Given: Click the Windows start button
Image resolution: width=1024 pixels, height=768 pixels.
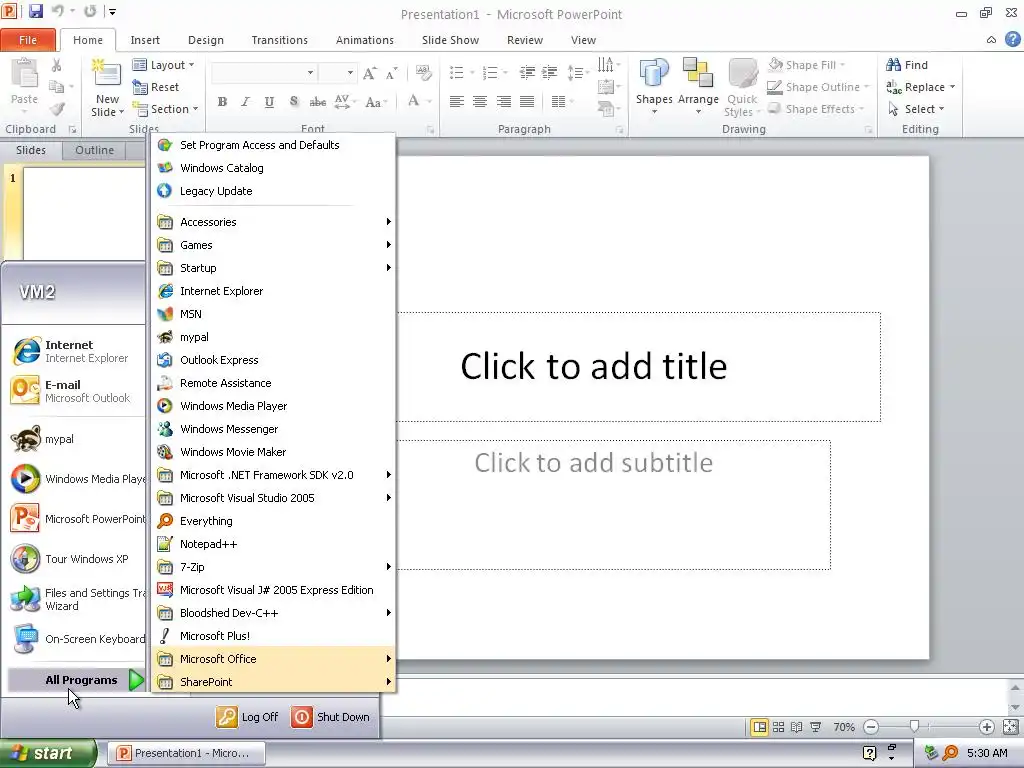Looking at the screenshot, I should click(48, 754).
